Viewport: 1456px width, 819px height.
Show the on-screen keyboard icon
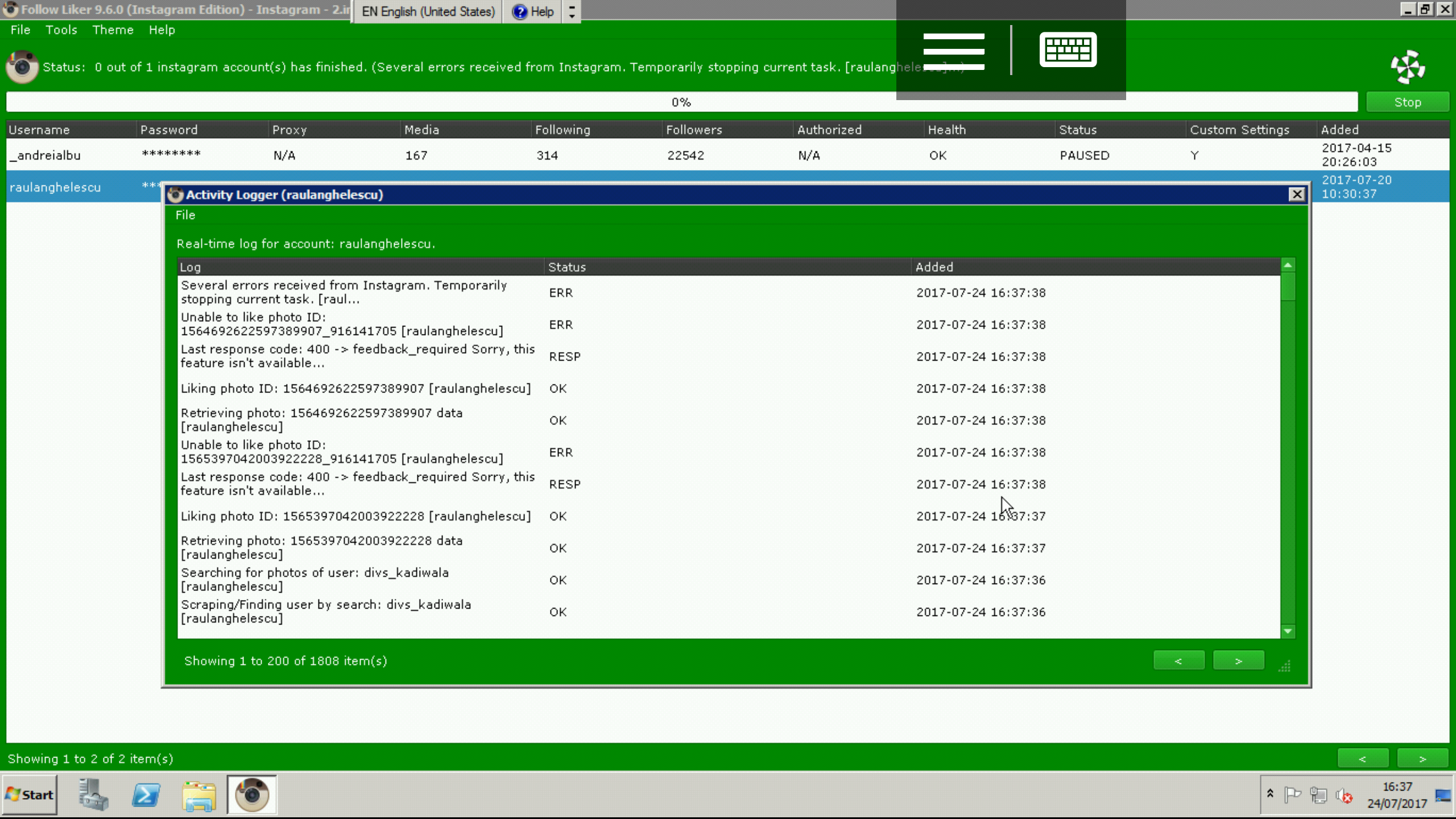[1068, 49]
